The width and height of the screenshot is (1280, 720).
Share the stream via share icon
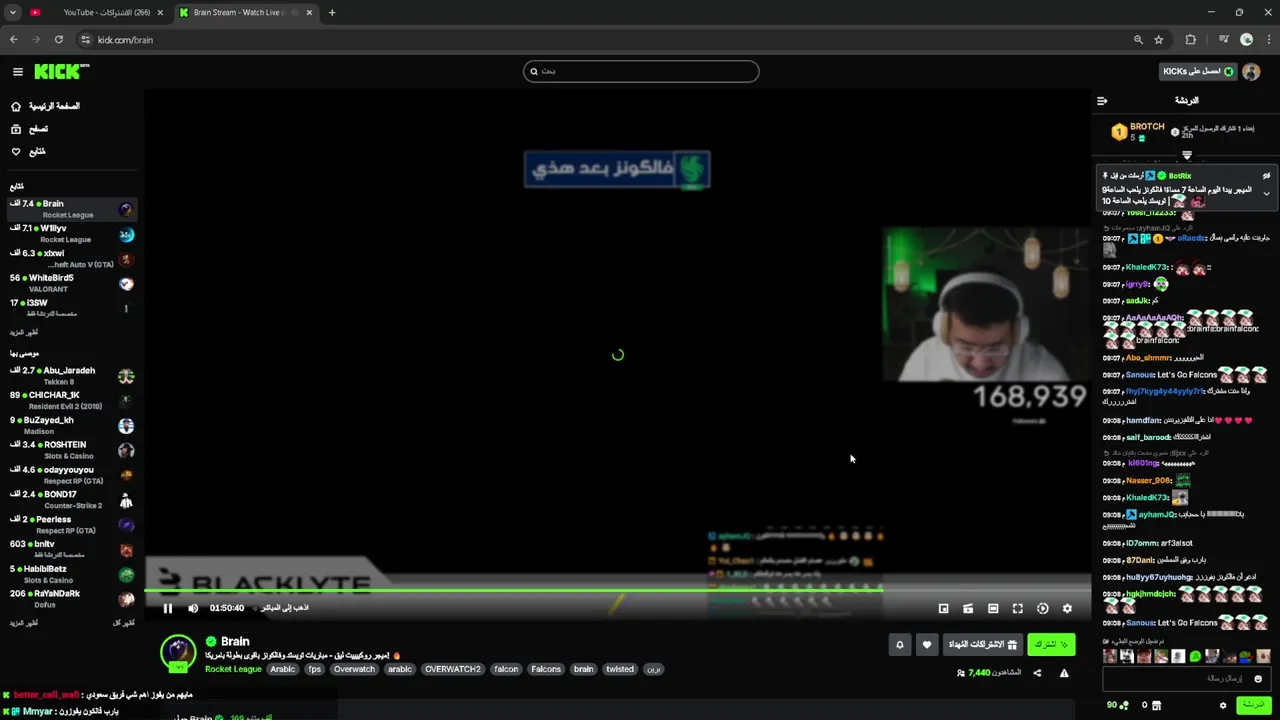[1037, 673]
